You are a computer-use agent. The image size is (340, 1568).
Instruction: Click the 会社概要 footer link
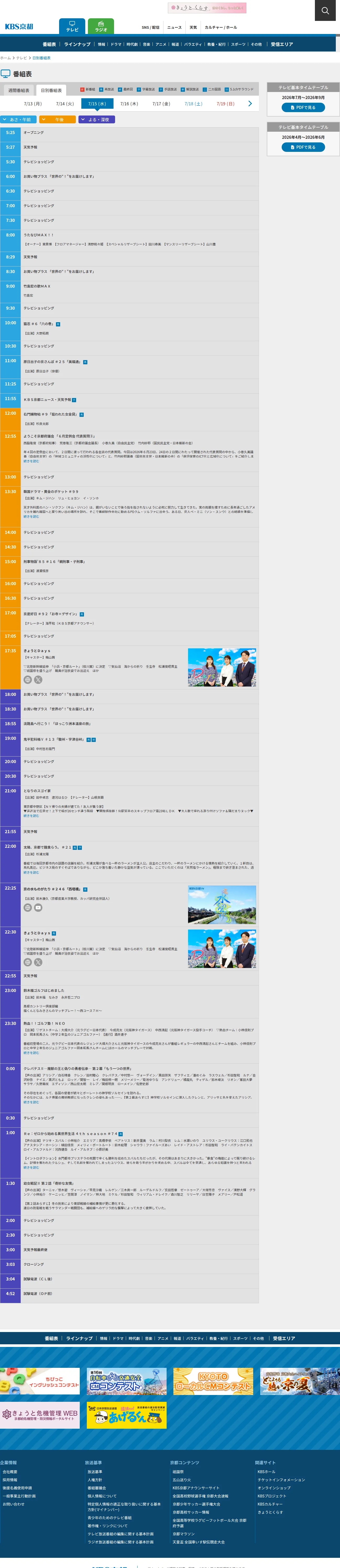10,1472
